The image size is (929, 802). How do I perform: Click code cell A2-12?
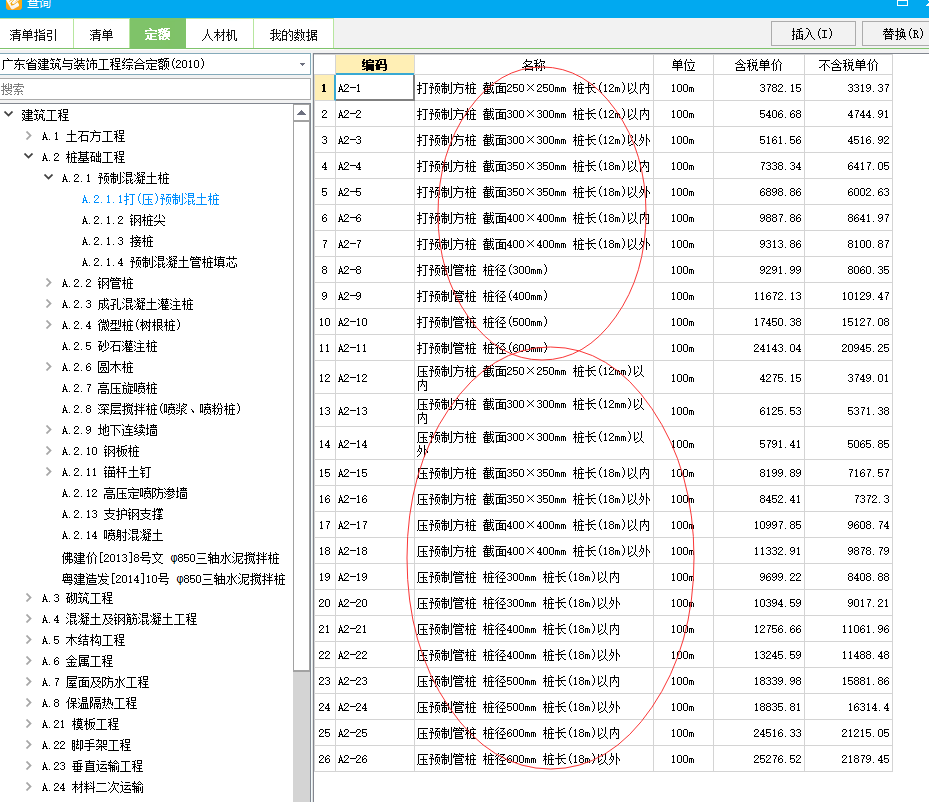[x=374, y=378]
